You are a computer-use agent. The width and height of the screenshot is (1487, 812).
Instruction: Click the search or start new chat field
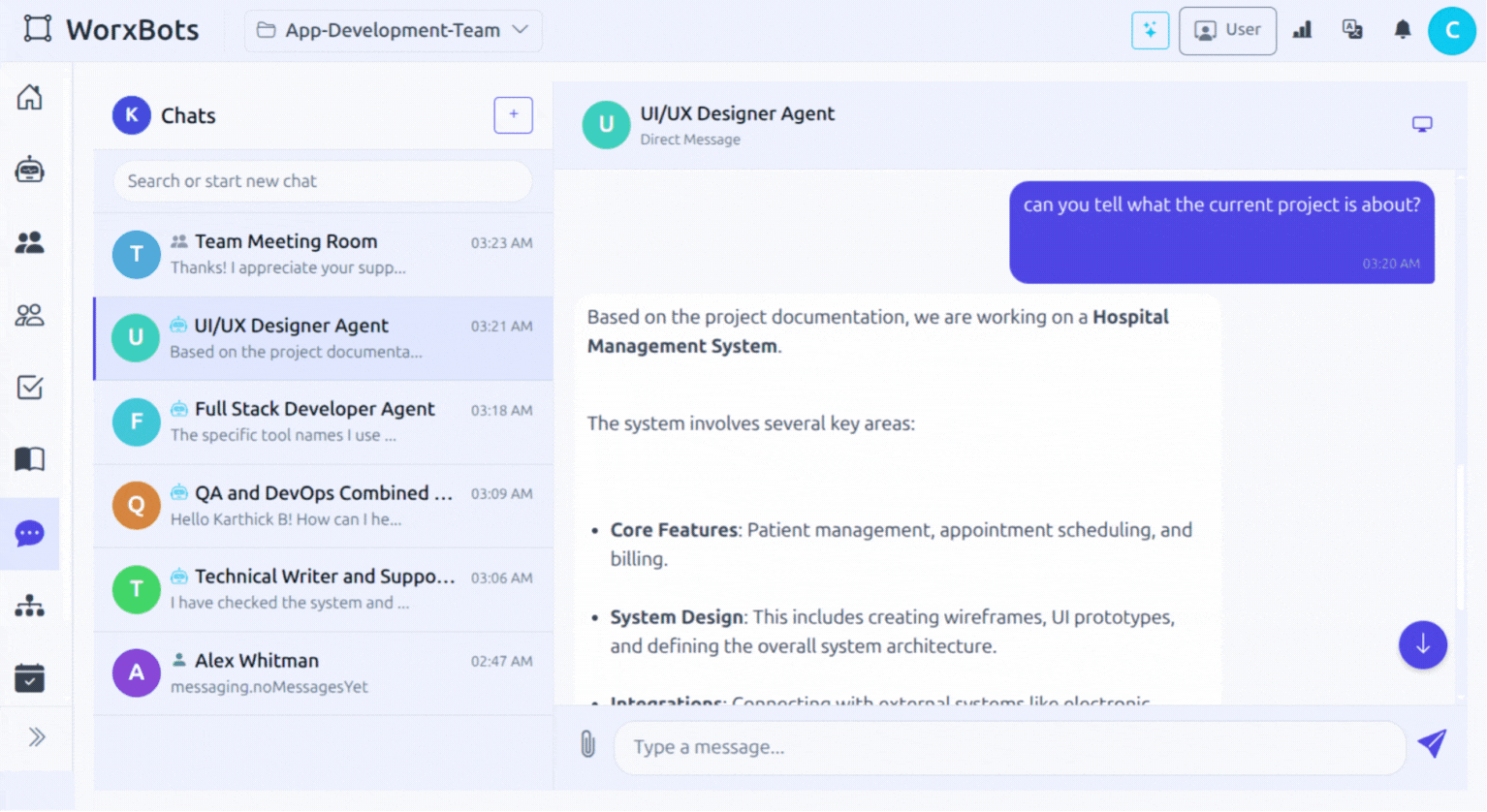click(x=321, y=181)
